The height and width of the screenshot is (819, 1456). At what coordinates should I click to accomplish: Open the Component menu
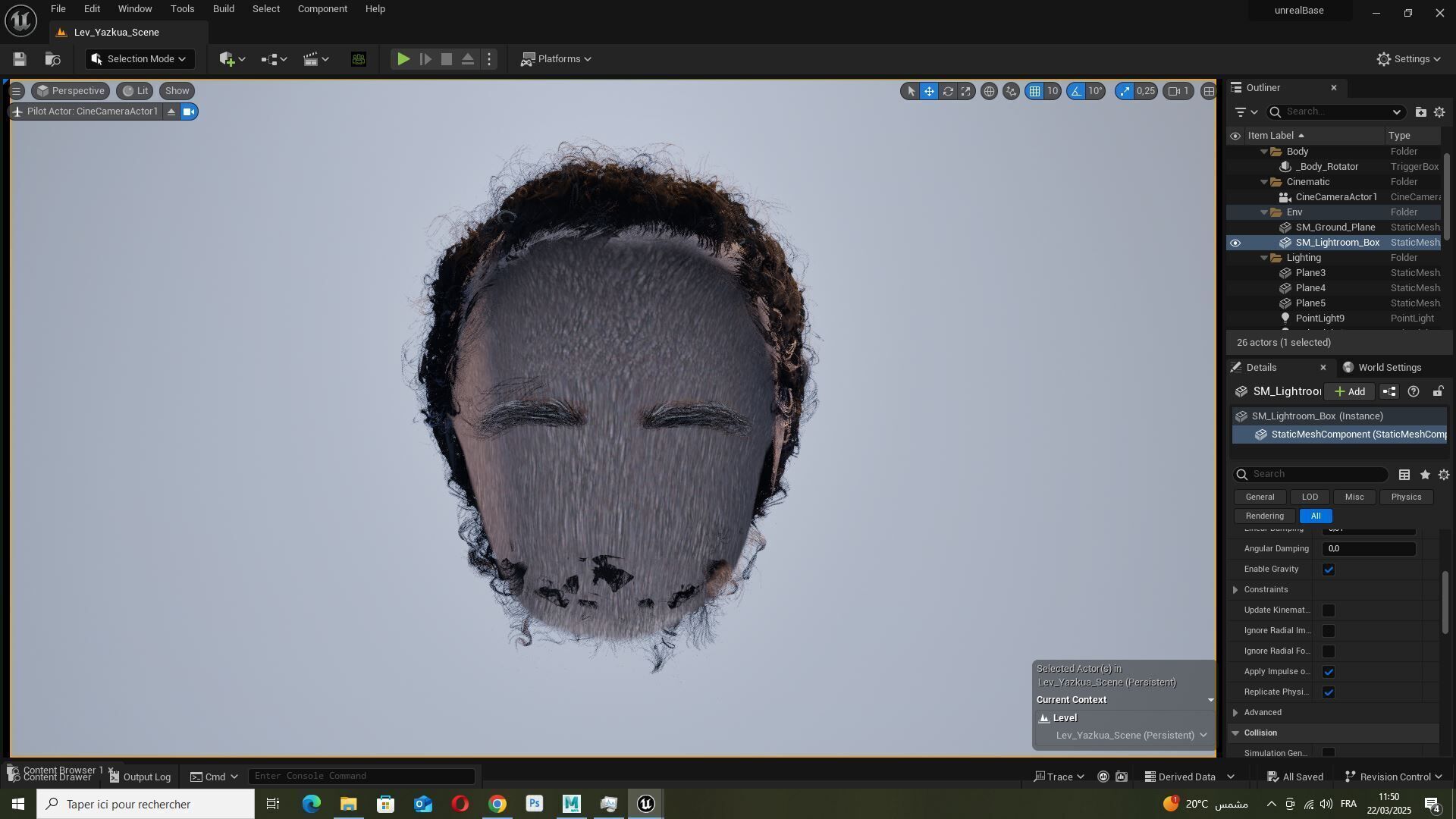pos(322,9)
